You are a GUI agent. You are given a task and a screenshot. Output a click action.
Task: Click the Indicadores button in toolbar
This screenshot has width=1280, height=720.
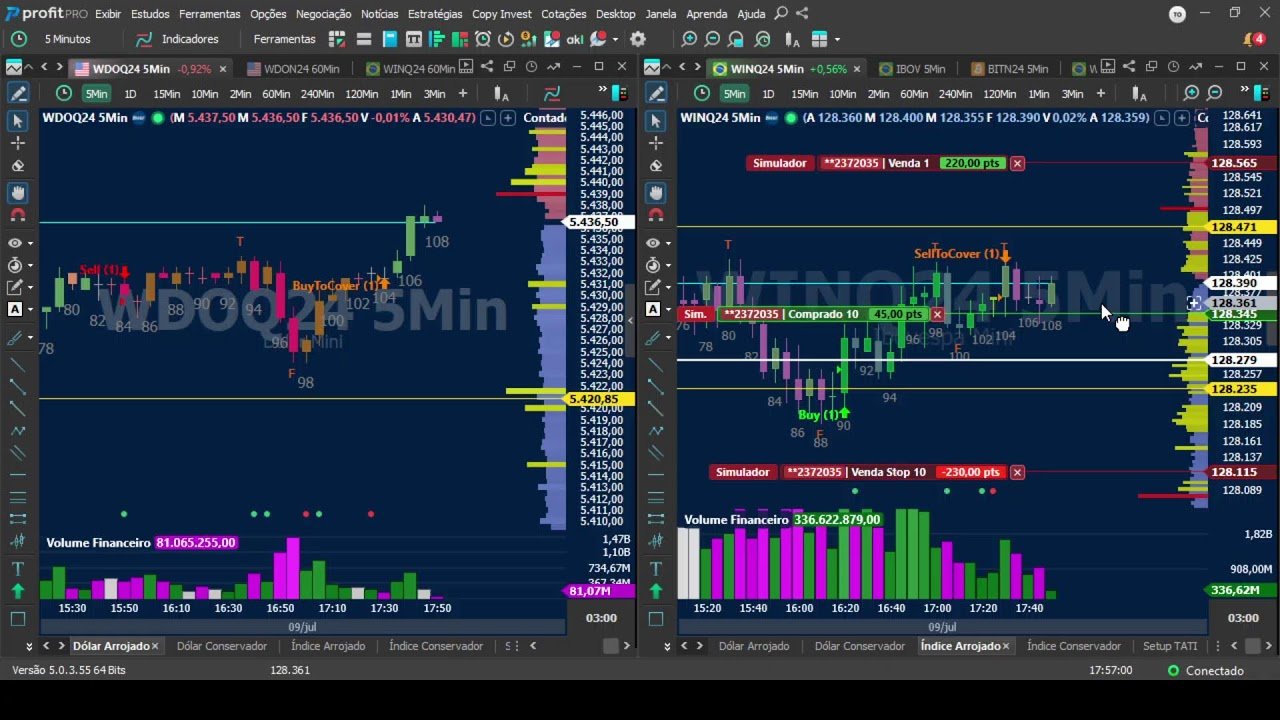pyautogui.click(x=189, y=39)
